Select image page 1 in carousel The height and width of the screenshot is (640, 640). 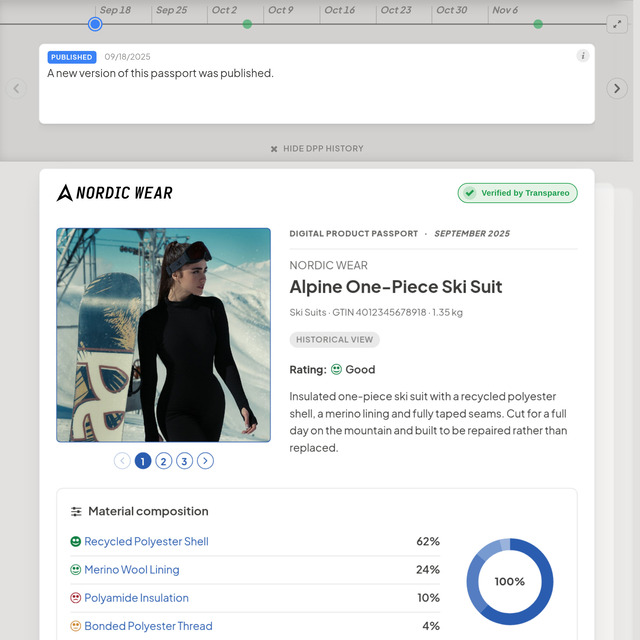coord(143,461)
